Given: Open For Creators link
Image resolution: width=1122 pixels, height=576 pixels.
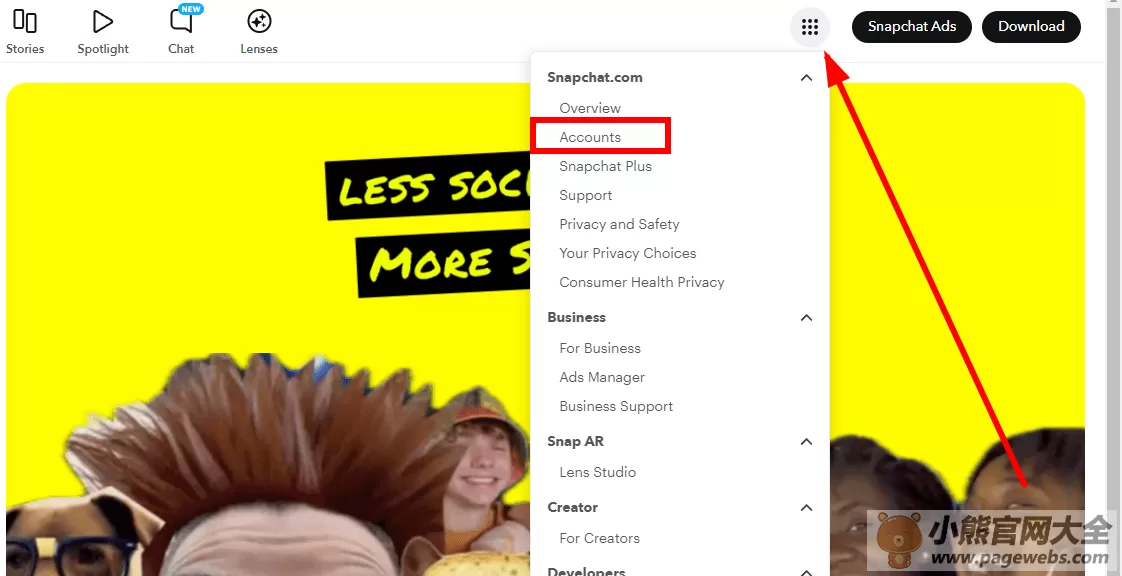Looking at the screenshot, I should pyautogui.click(x=600, y=538).
